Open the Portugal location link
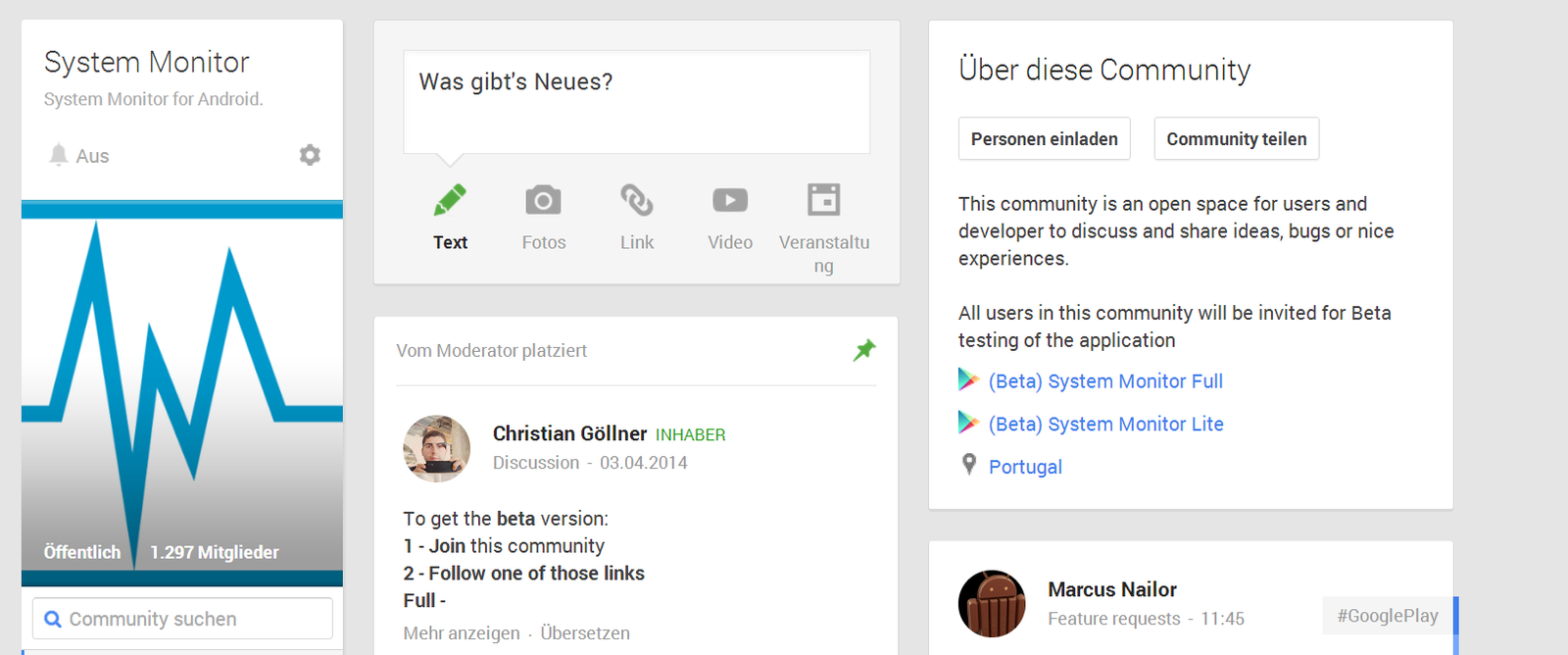Screen dimensions: 1568x655 1025,467
